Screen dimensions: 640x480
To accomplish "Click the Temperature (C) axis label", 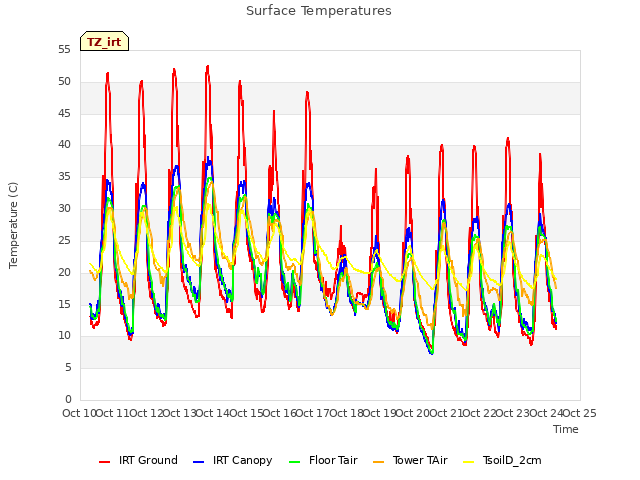I will 13,225.
